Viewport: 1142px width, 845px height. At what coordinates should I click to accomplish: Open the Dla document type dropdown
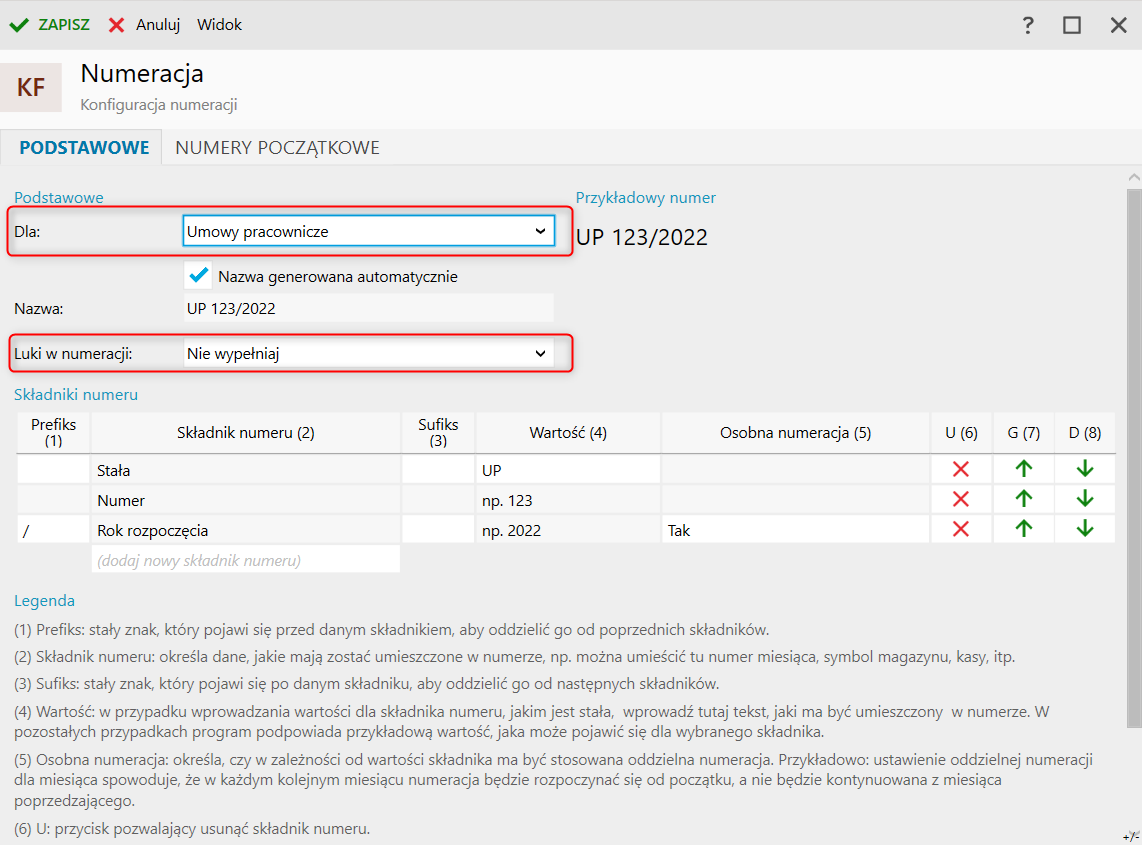coord(368,231)
